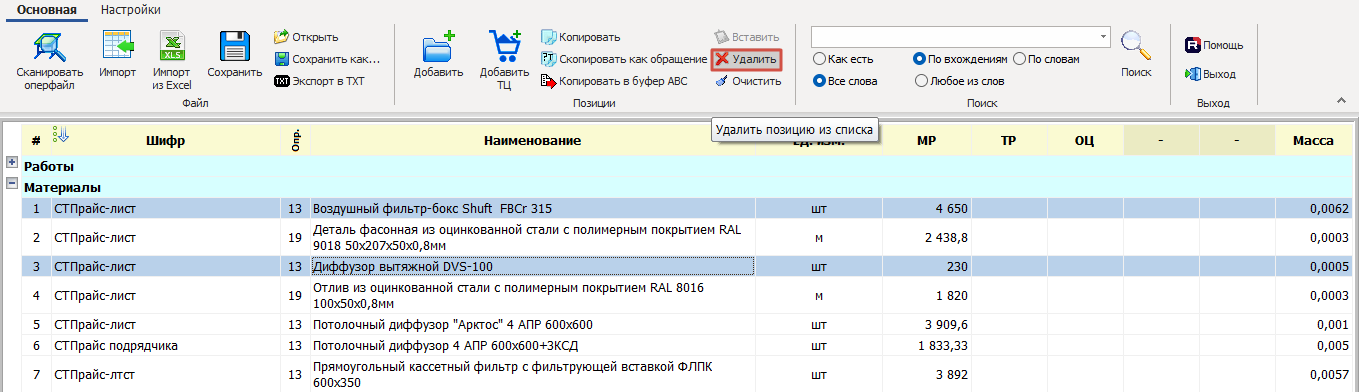Click the mass value 0,0057
1359x392 pixels.
click(x=1327, y=375)
